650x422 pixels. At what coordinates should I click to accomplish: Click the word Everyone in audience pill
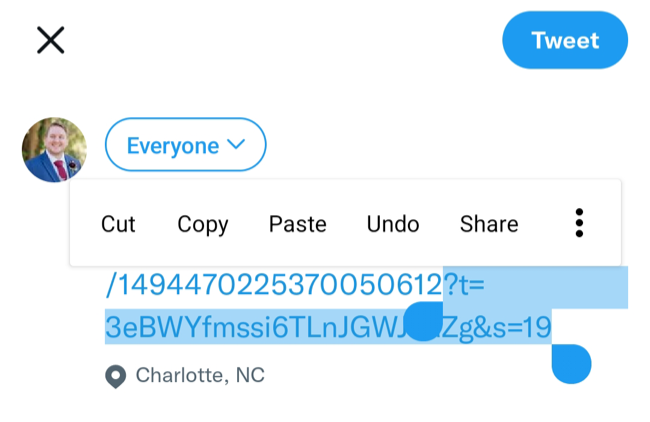coord(172,146)
